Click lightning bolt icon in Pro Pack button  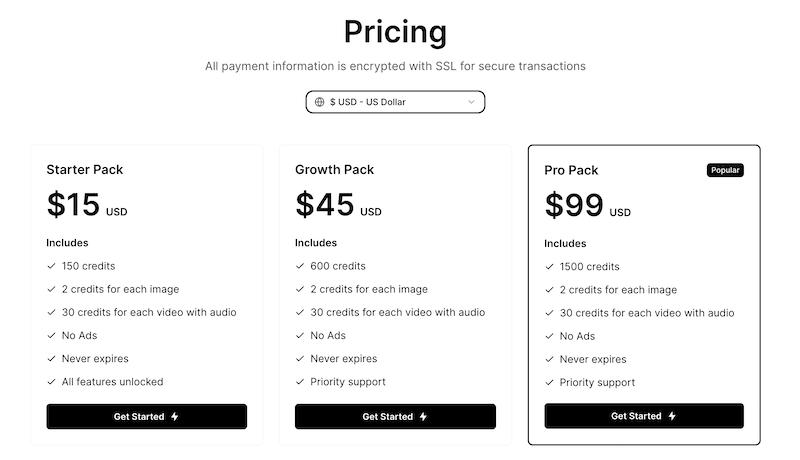(672, 416)
